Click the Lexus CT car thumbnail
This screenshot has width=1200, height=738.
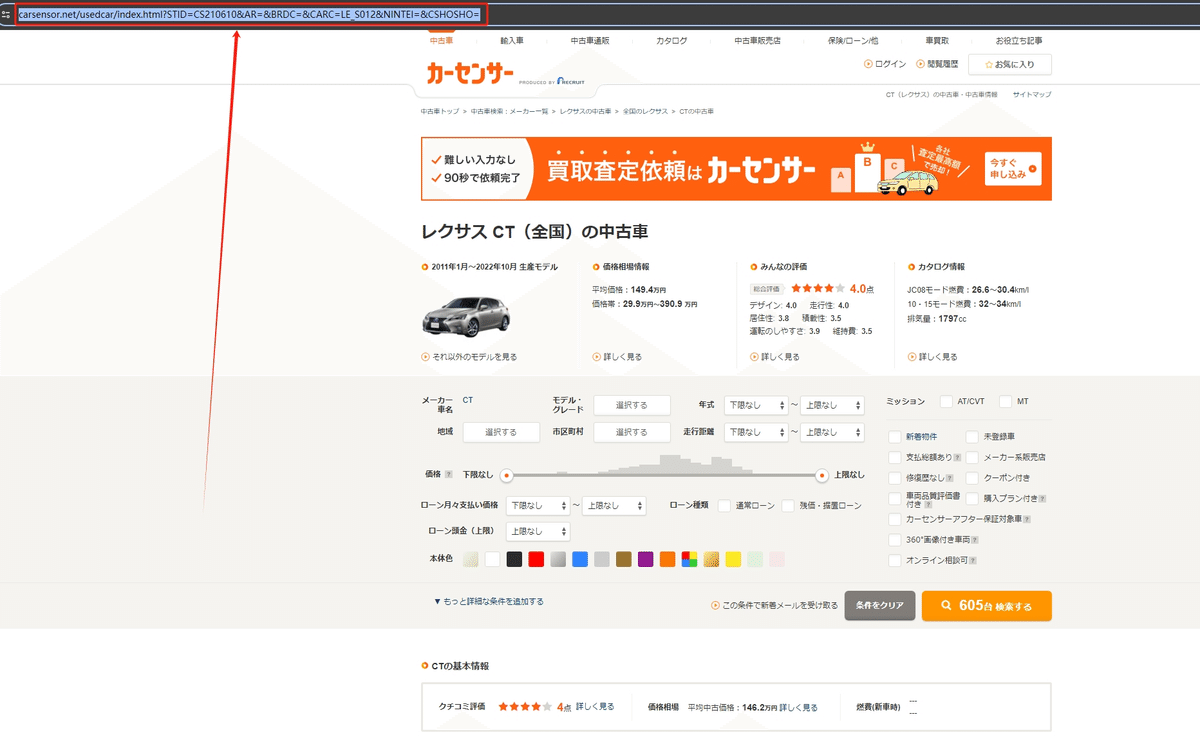pos(466,314)
